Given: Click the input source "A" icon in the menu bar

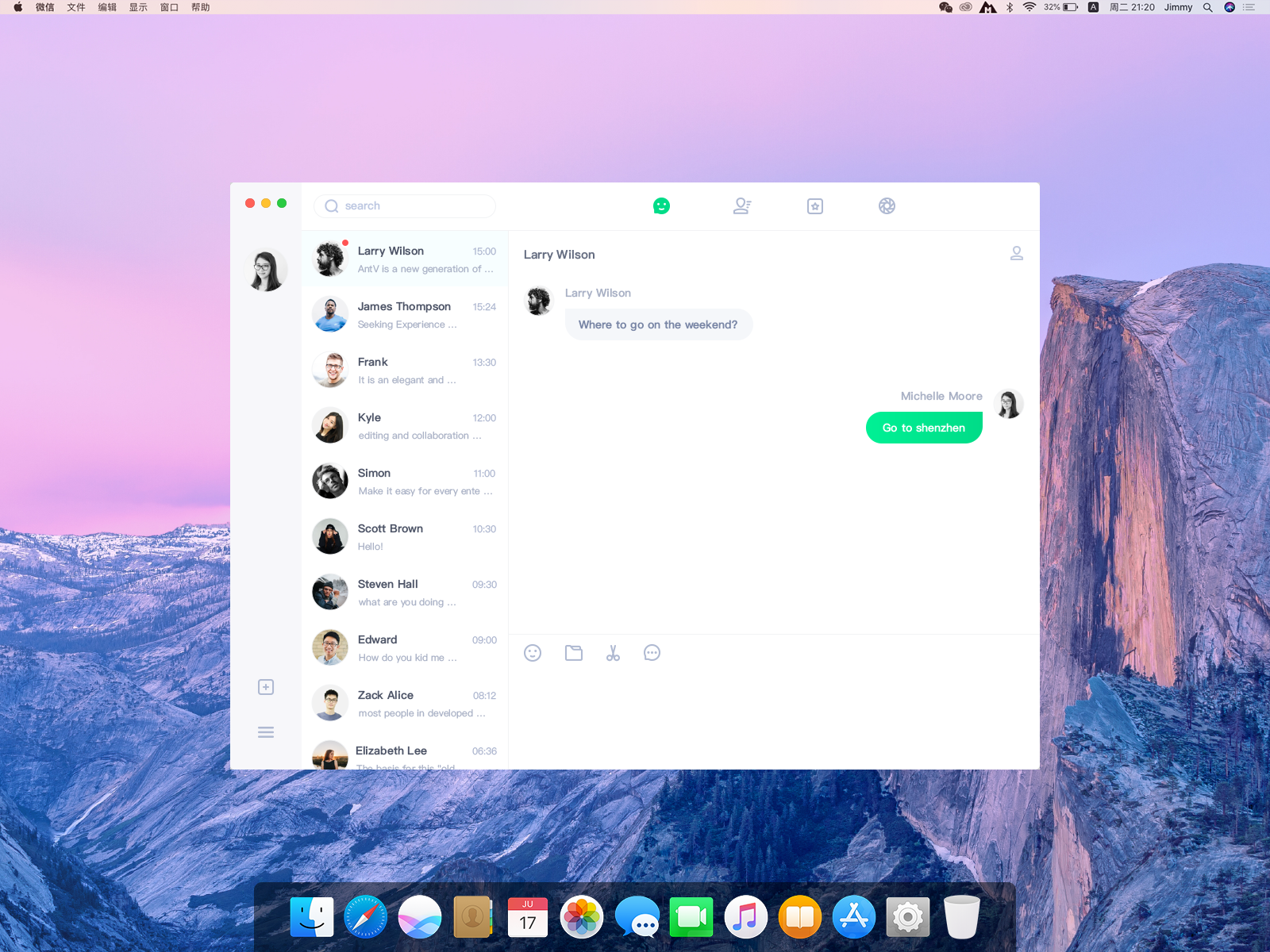Looking at the screenshot, I should coord(1093,7).
